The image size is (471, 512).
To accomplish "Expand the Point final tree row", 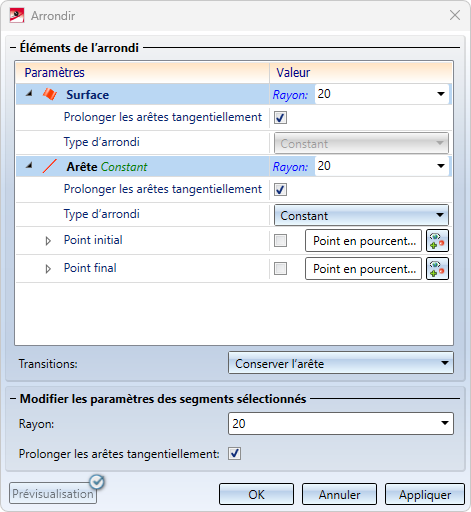I will pyautogui.click(x=48, y=269).
